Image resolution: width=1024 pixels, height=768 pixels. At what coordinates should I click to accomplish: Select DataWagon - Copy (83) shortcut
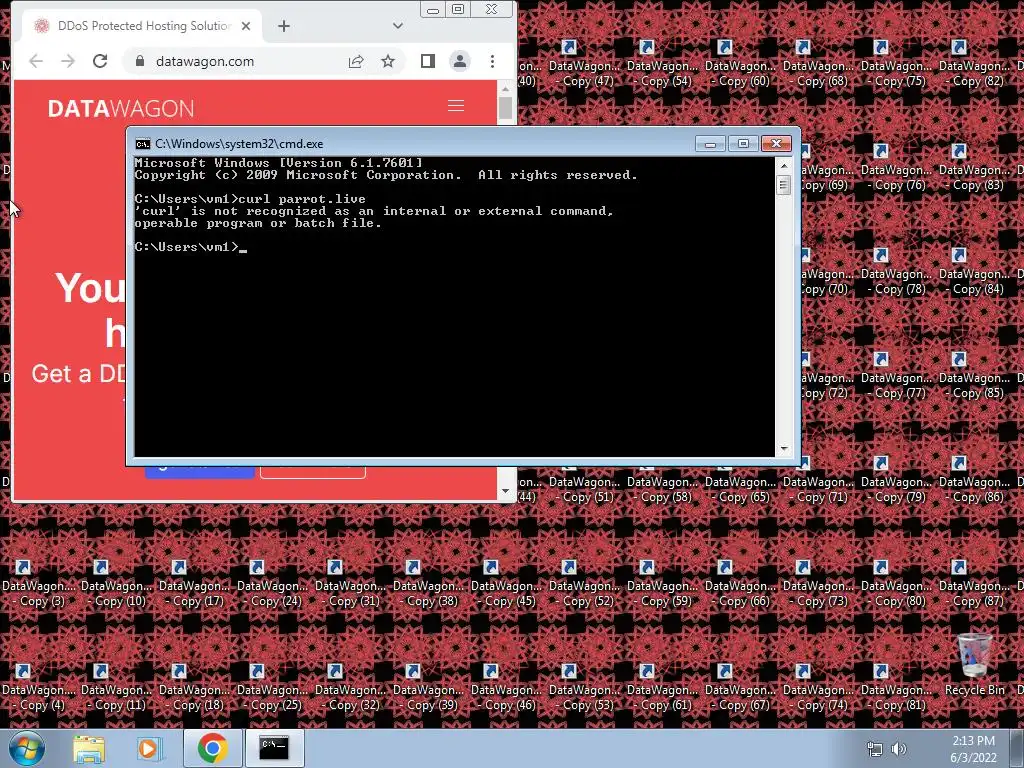[x=974, y=168]
